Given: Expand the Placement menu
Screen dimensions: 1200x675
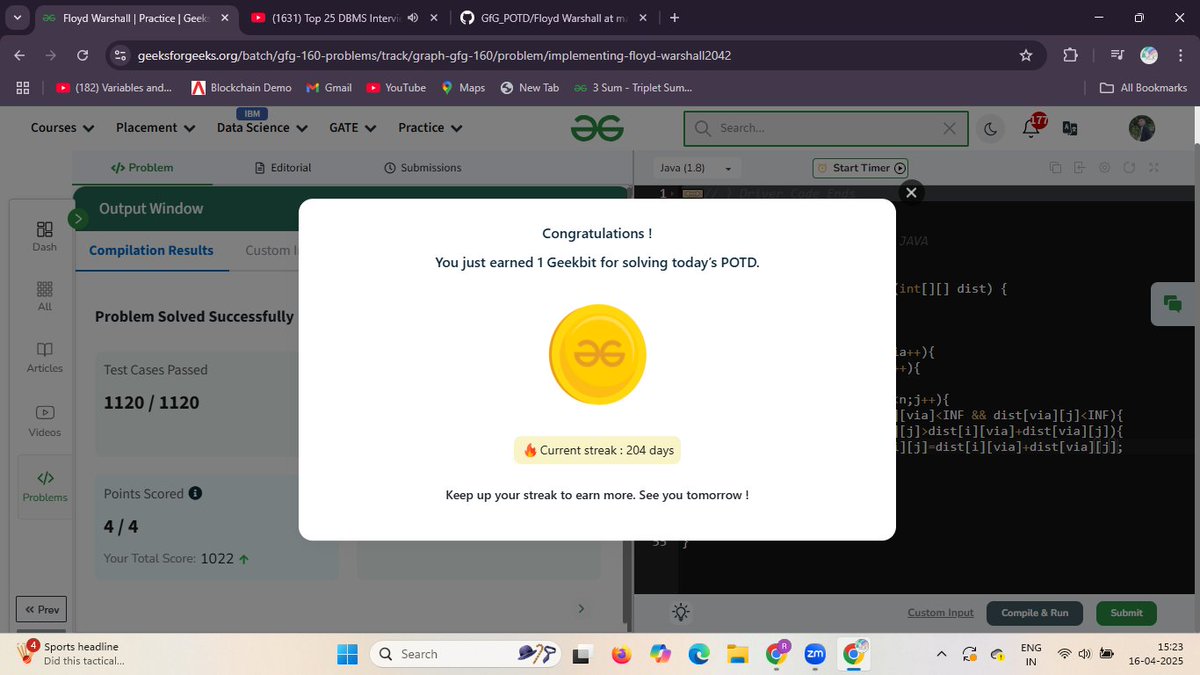Looking at the screenshot, I should pyautogui.click(x=155, y=128).
